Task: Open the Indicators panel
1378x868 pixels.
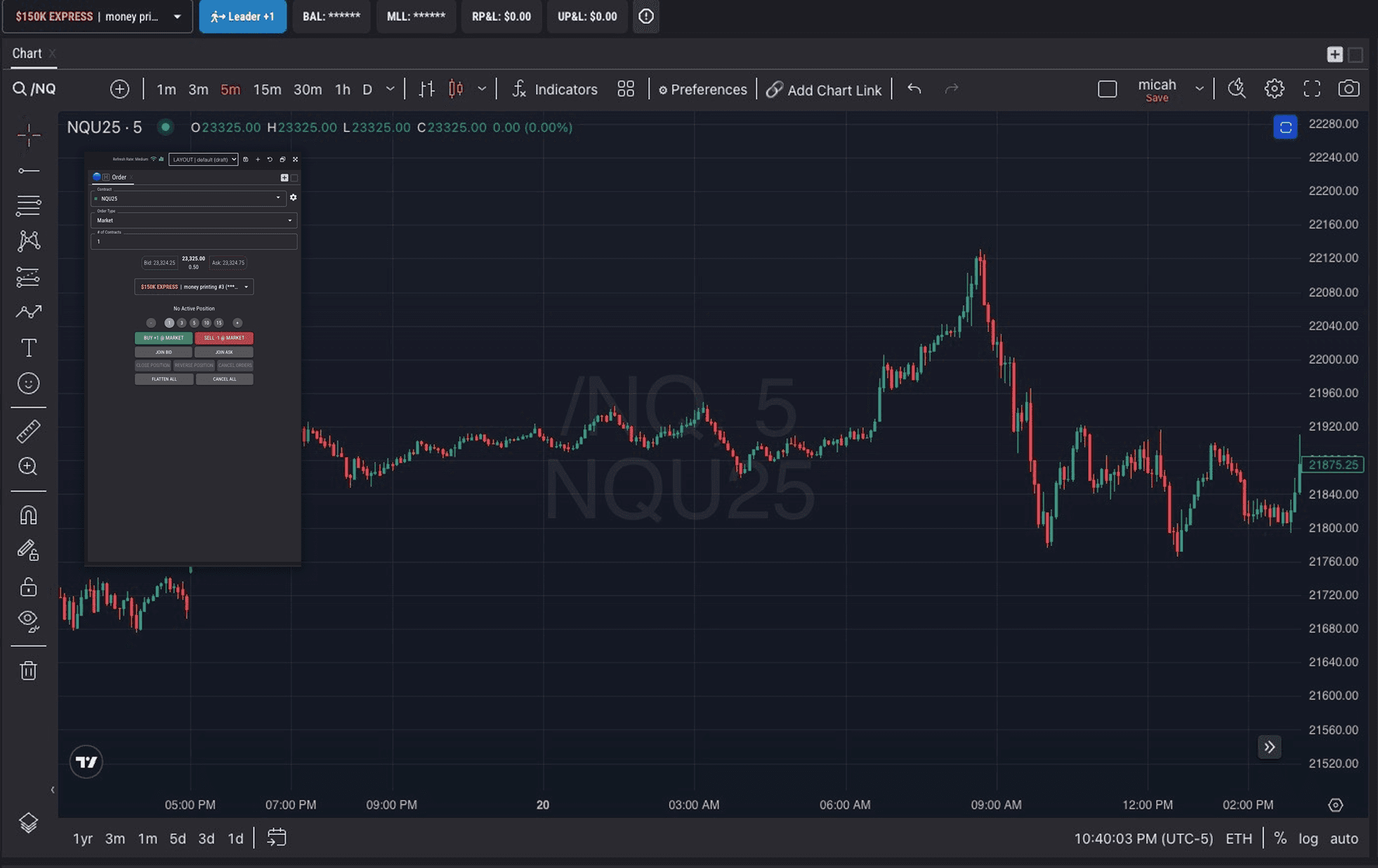Action: click(555, 89)
